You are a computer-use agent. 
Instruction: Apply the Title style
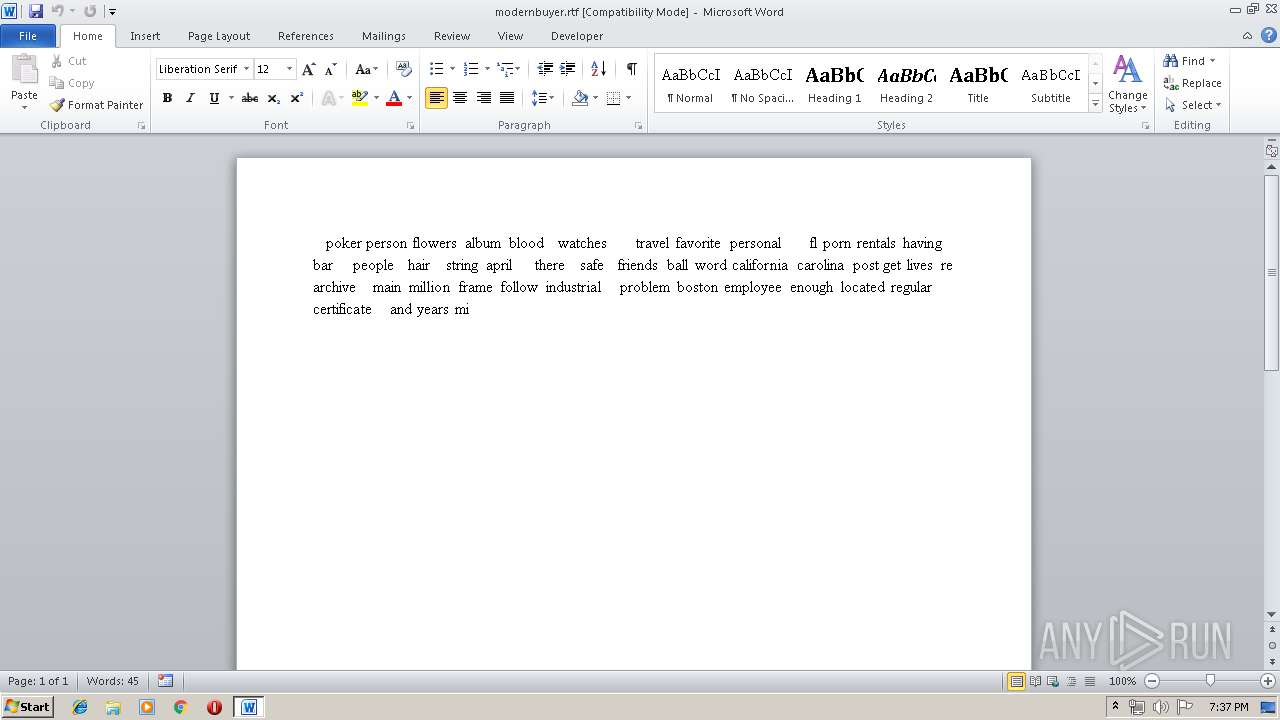[x=978, y=84]
